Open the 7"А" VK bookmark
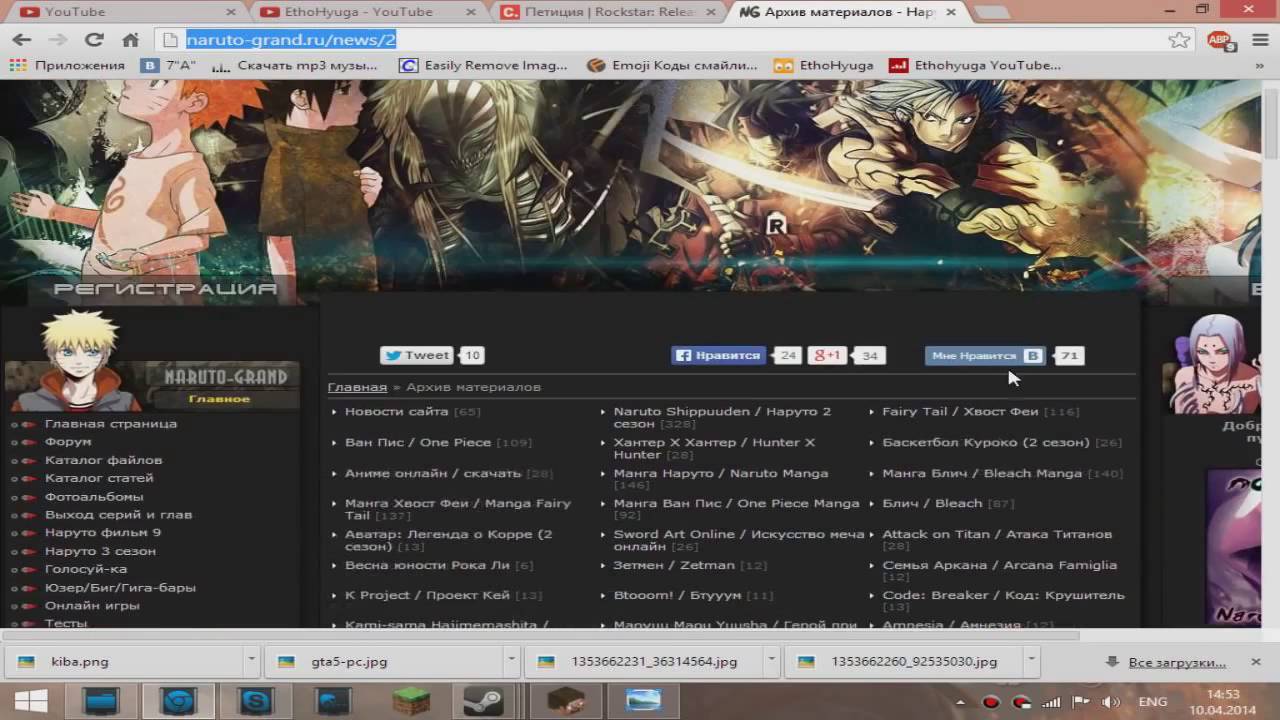This screenshot has width=1280, height=720. [x=167, y=65]
